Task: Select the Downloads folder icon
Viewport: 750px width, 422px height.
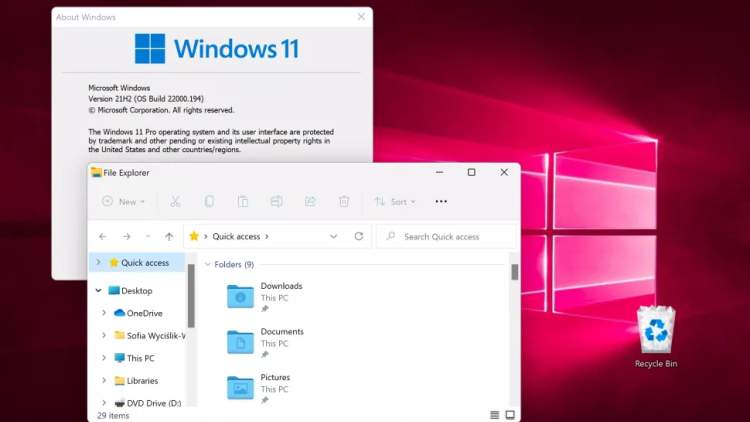Action: click(x=240, y=297)
